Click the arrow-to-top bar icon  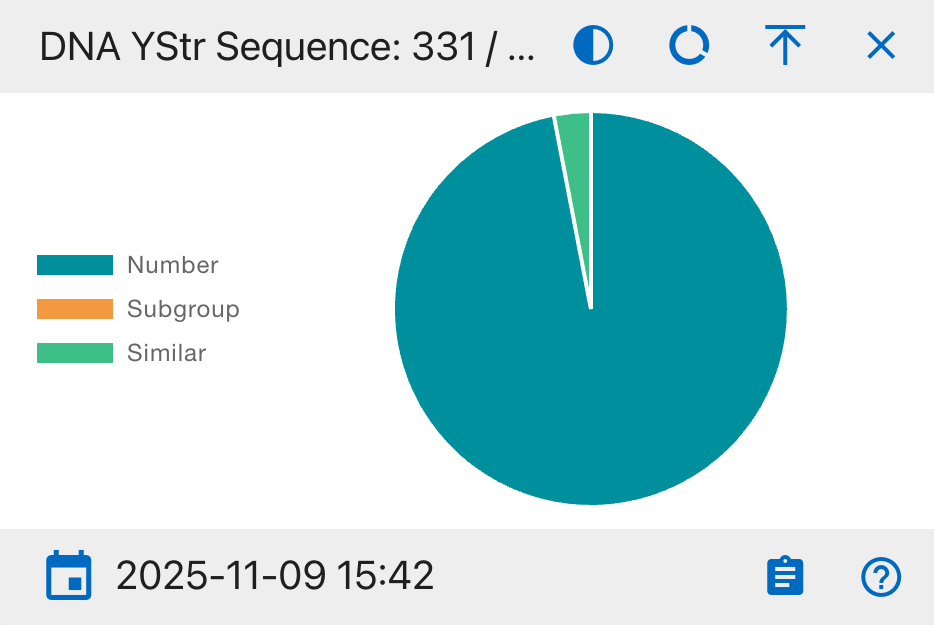click(785, 45)
